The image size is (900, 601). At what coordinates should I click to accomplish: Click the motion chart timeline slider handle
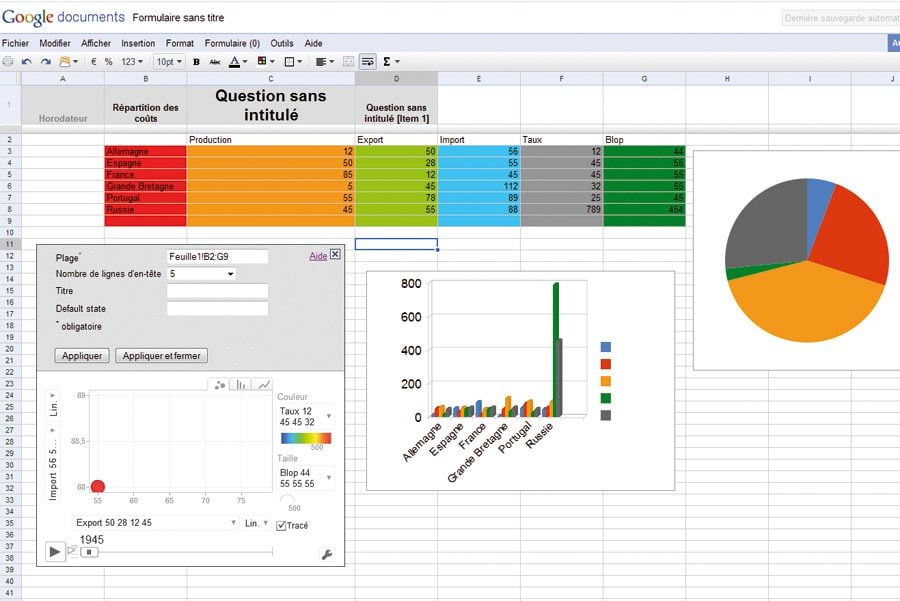coord(89,551)
